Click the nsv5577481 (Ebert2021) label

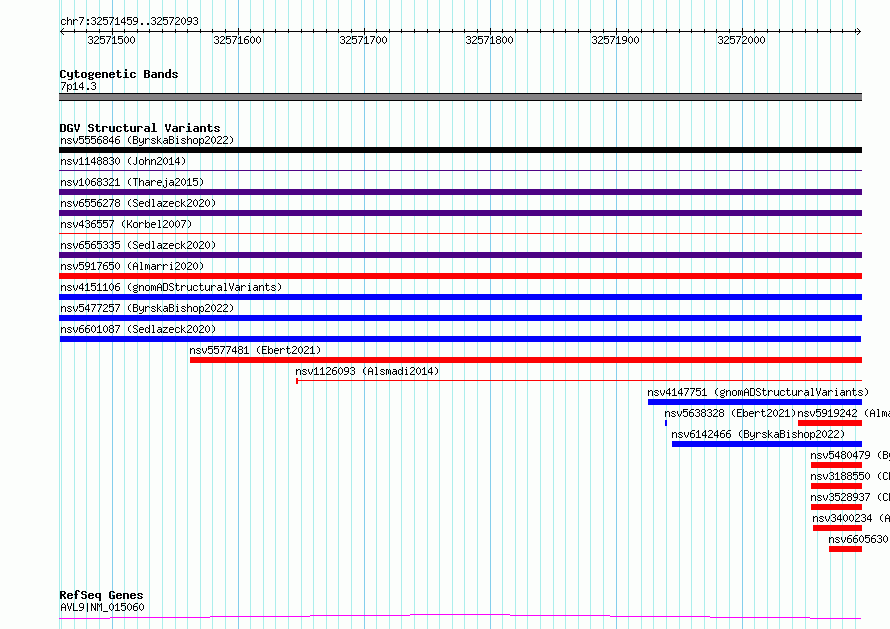click(255, 350)
